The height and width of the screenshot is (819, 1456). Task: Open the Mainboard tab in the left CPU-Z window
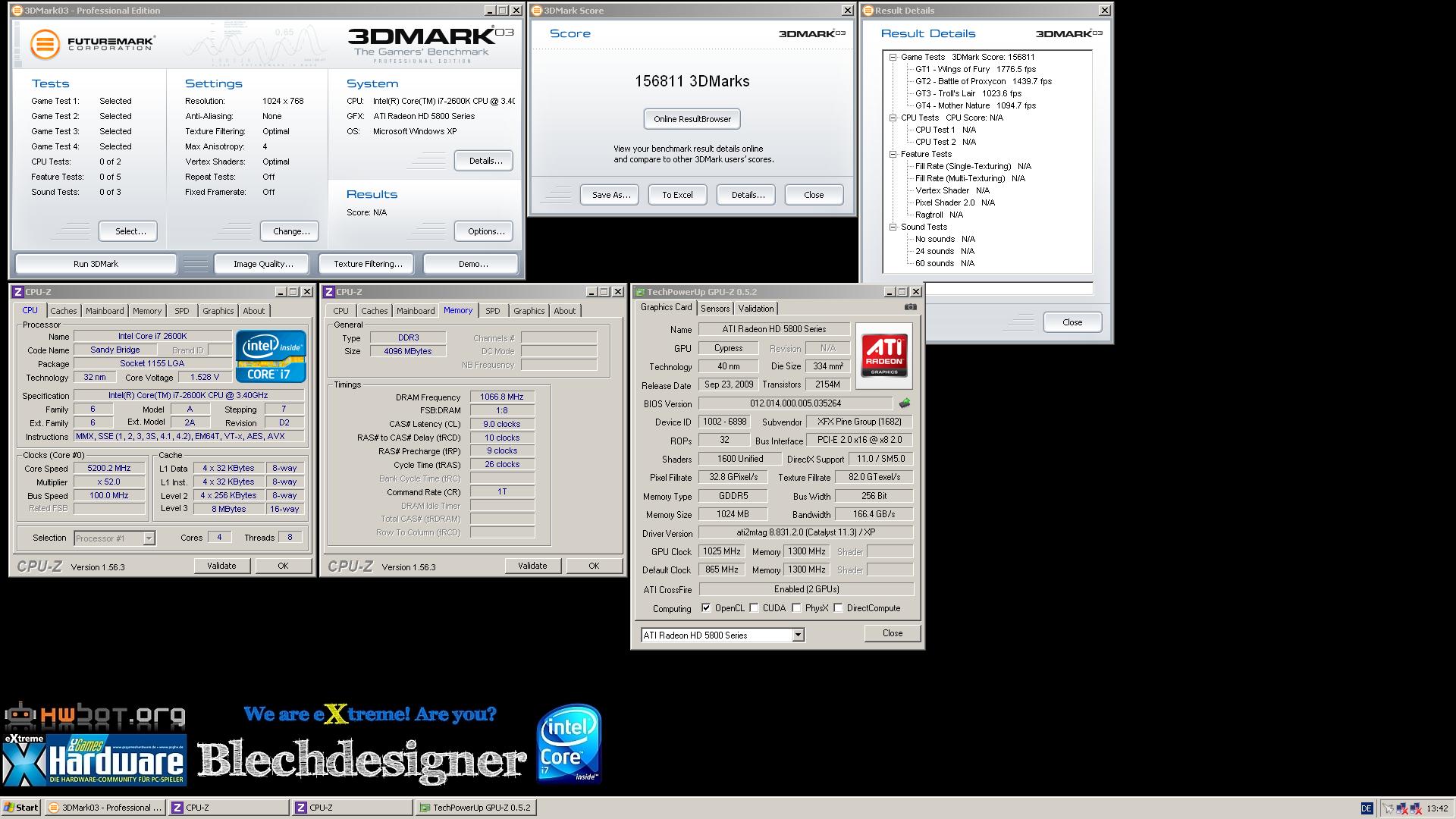tap(104, 311)
